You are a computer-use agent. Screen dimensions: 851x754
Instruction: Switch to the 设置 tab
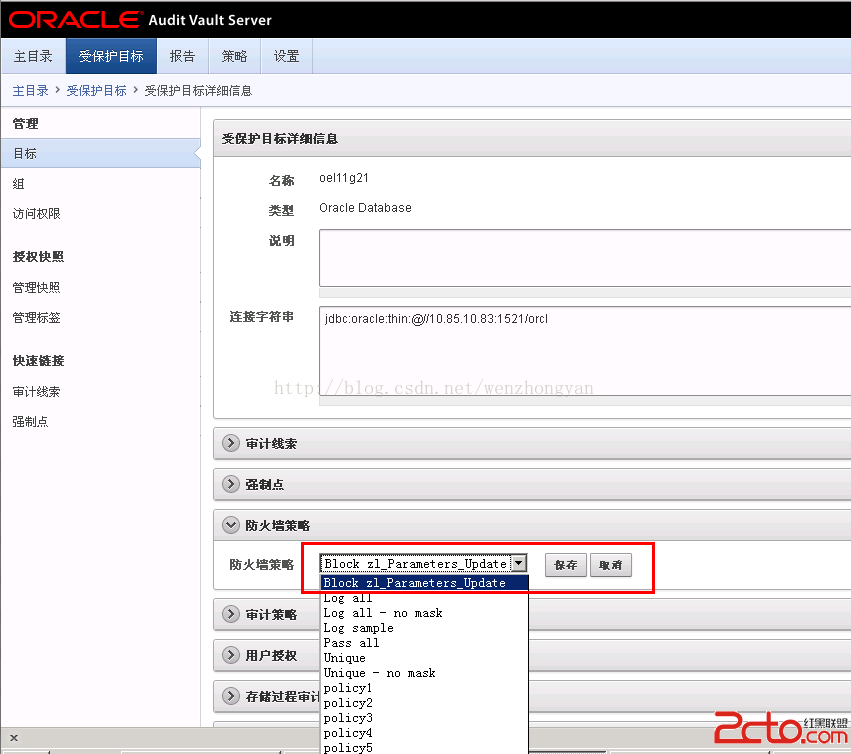(287, 56)
